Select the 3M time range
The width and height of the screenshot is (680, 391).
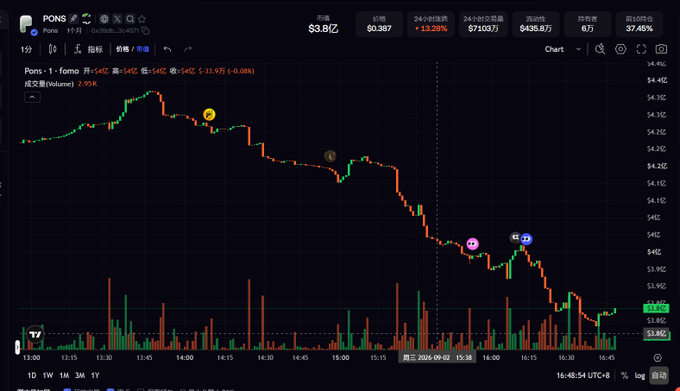pyautogui.click(x=80, y=375)
